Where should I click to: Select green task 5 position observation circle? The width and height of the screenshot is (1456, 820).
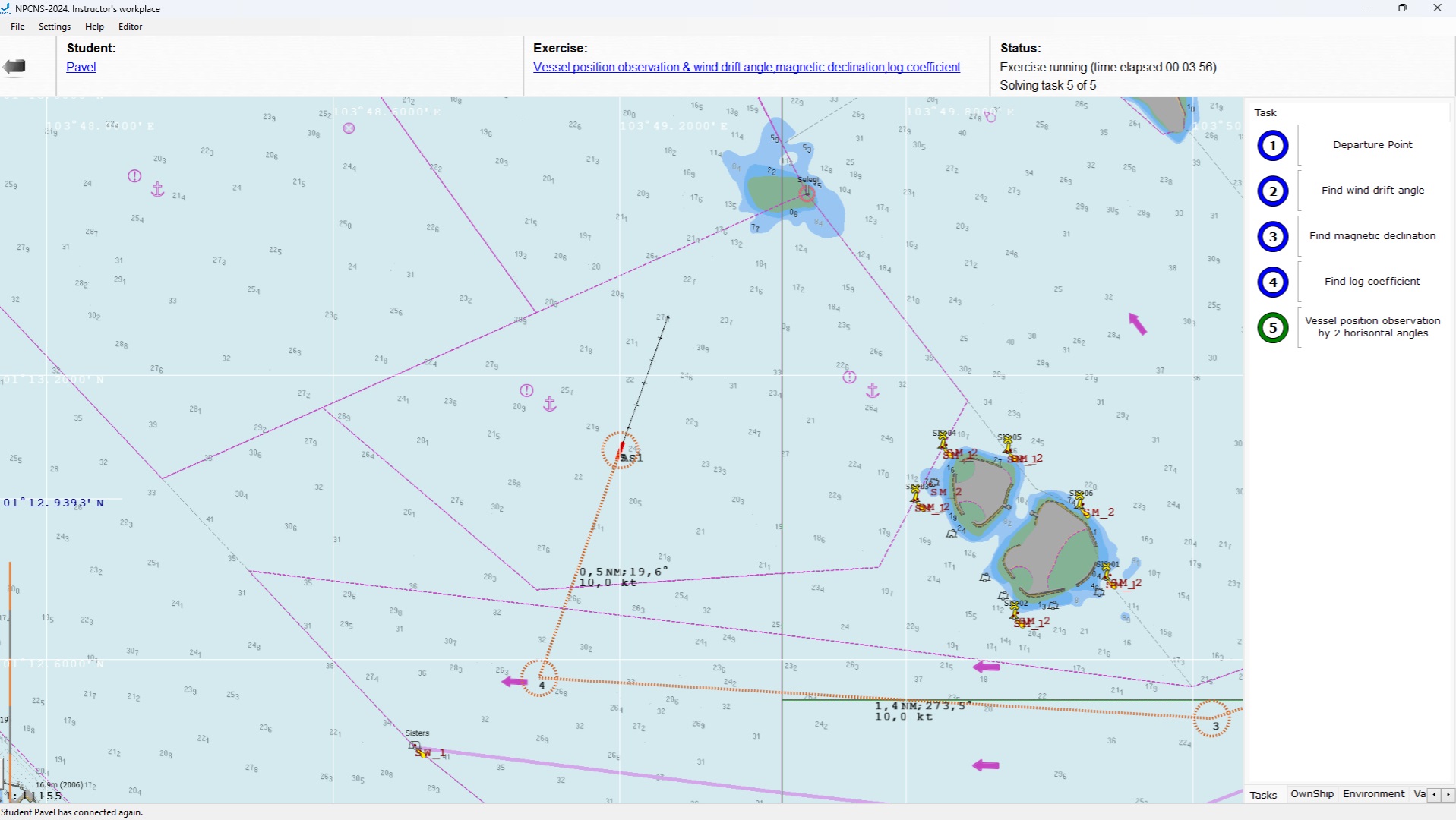[1273, 328]
